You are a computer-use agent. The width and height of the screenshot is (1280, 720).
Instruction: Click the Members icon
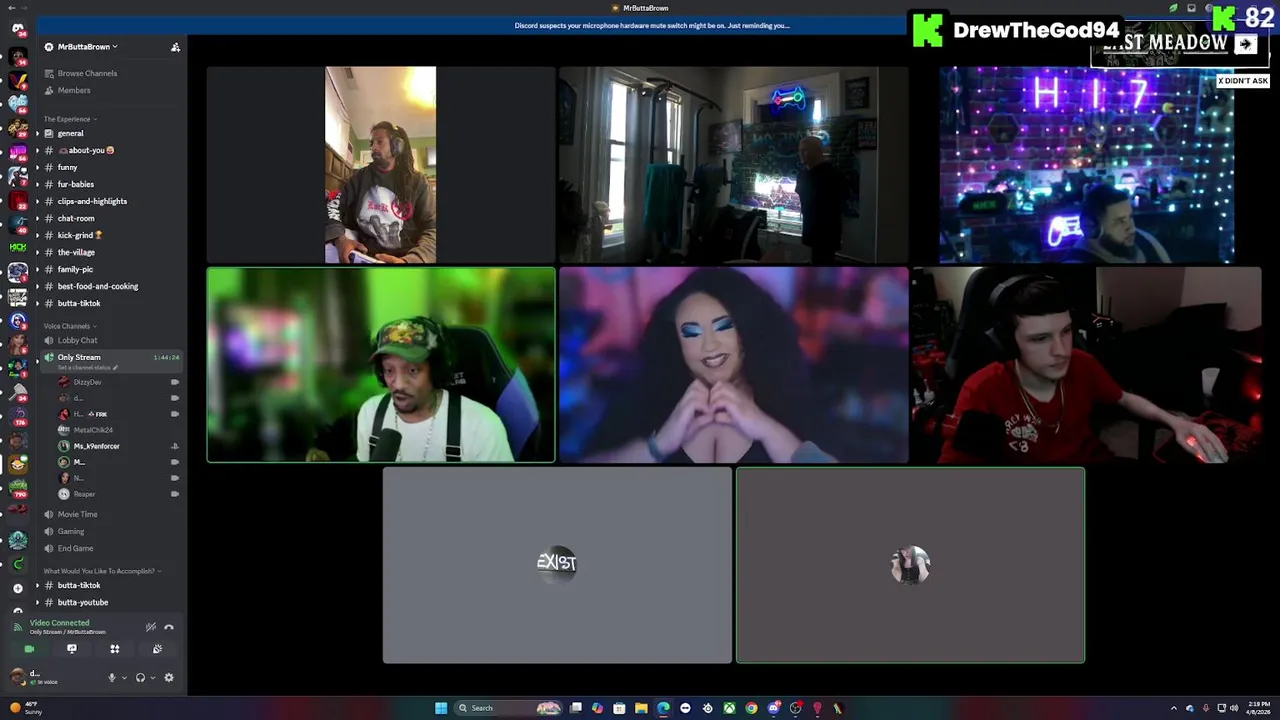[48, 90]
